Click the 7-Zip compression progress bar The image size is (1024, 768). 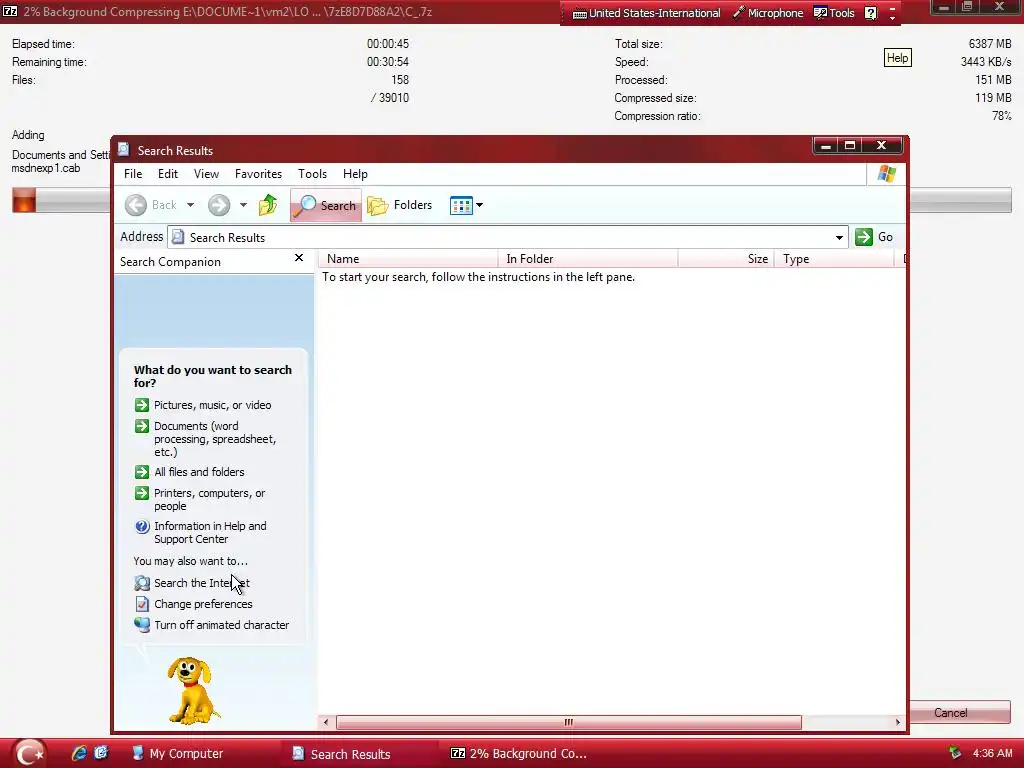click(511, 200)
